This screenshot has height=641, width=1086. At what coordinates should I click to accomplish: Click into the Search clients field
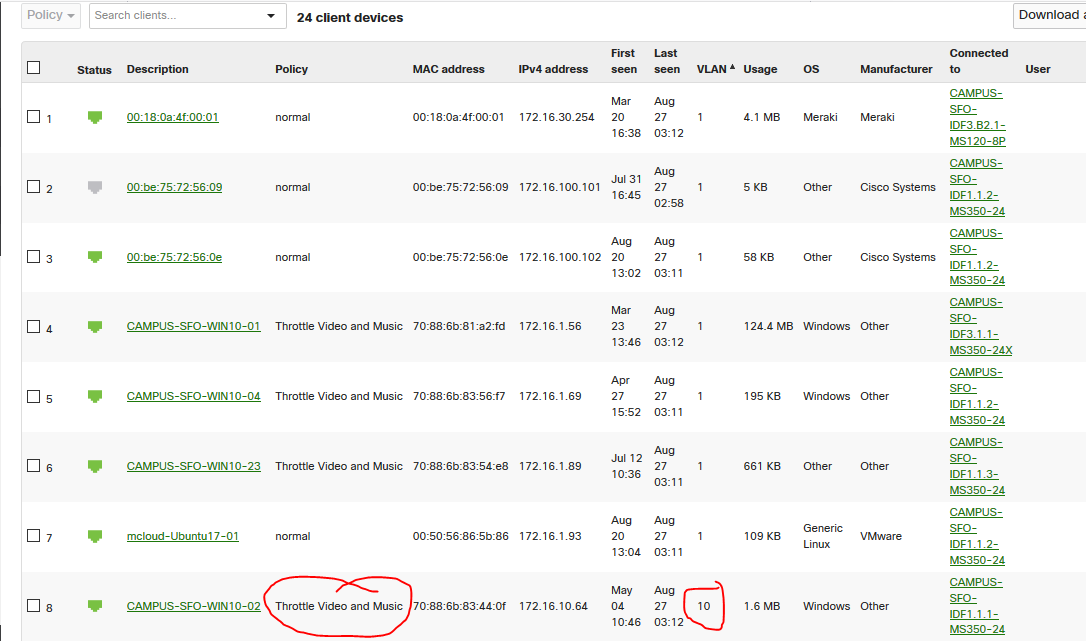[175, 16]
